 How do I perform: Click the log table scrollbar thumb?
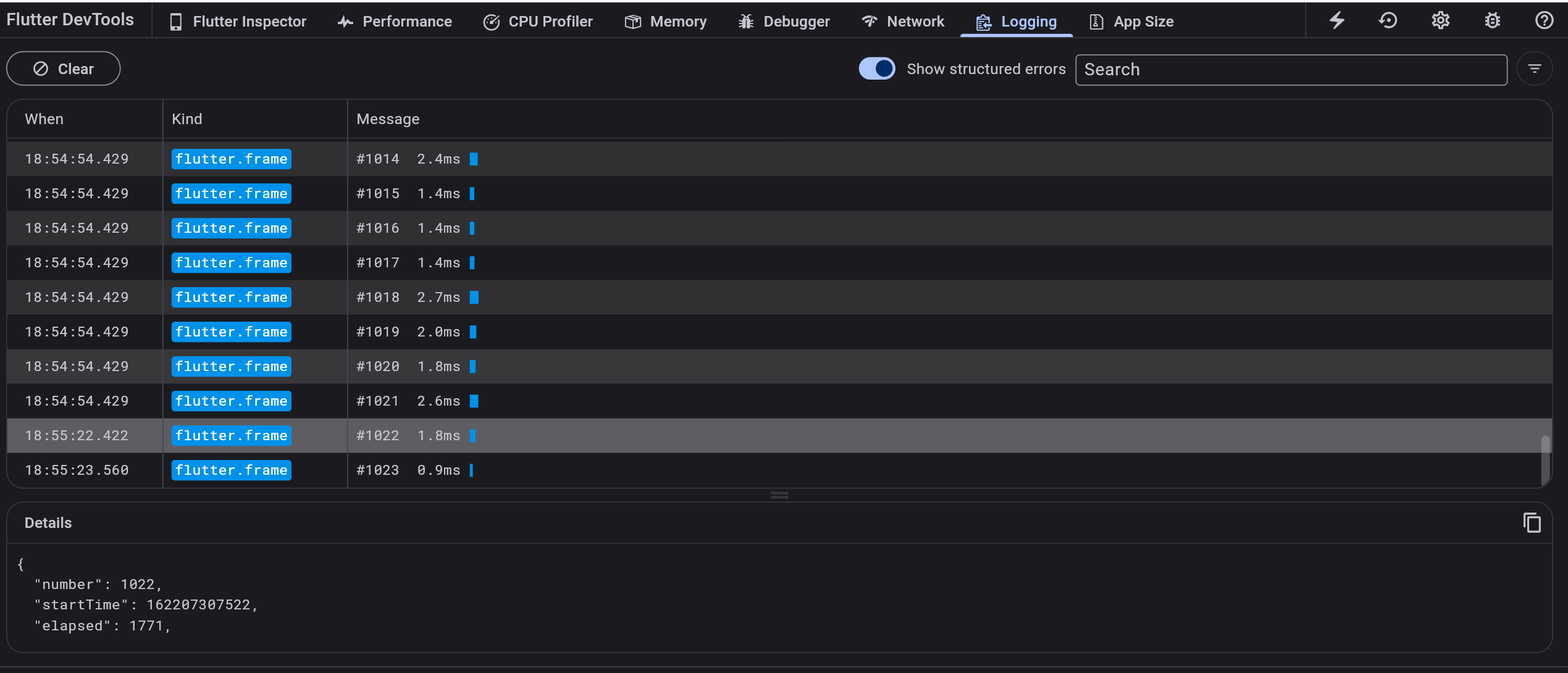point(1545,460)
